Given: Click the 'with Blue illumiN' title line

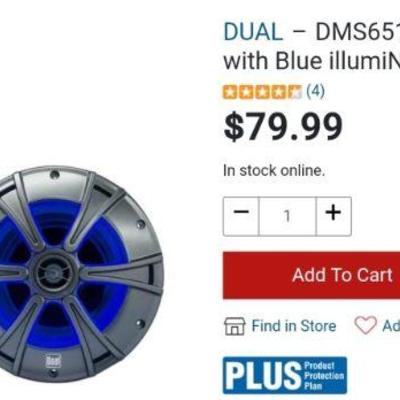Looking at the screenshot, I should (311, 61).
